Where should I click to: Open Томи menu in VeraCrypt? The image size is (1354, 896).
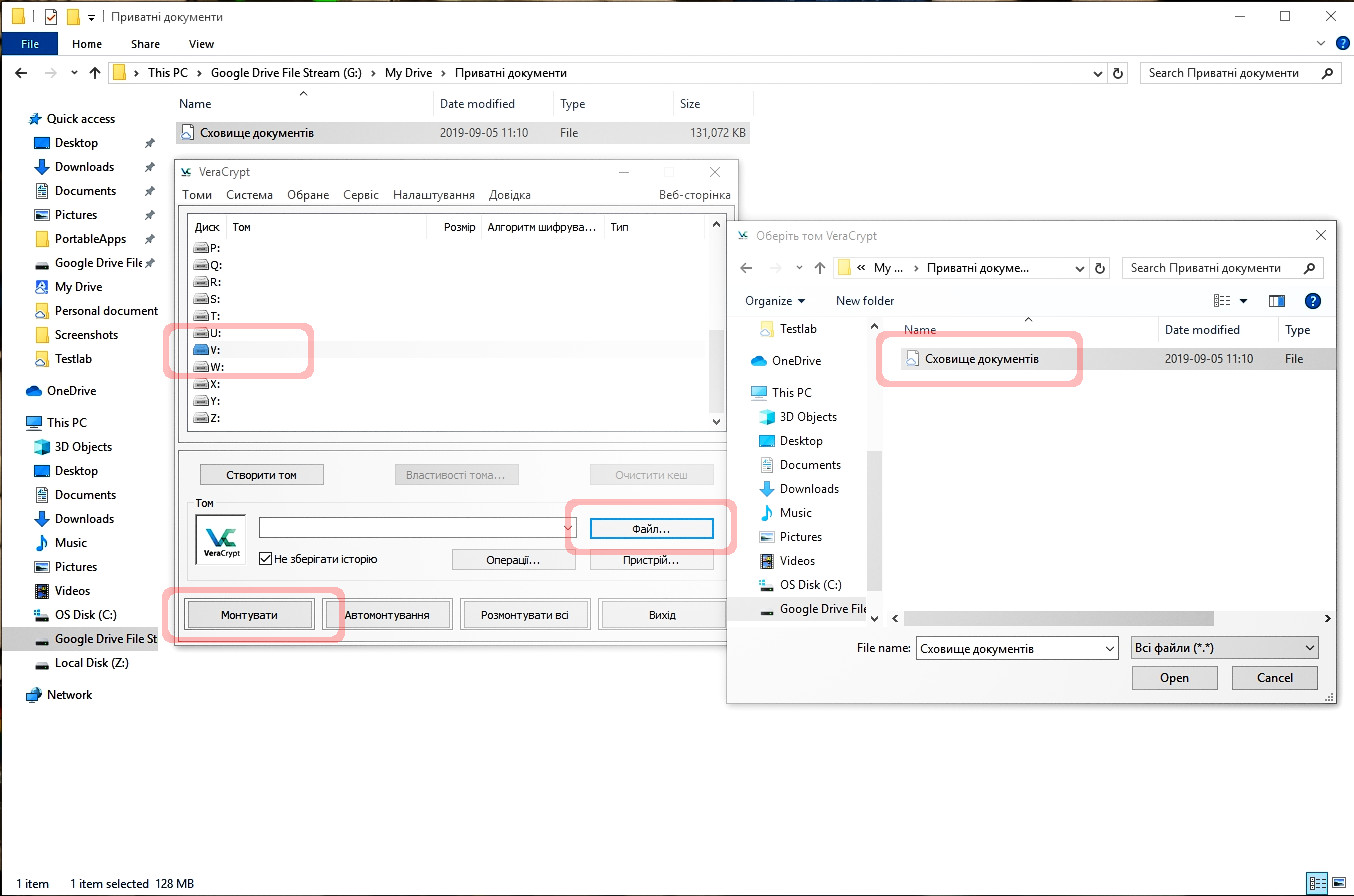tap(197, 195)
